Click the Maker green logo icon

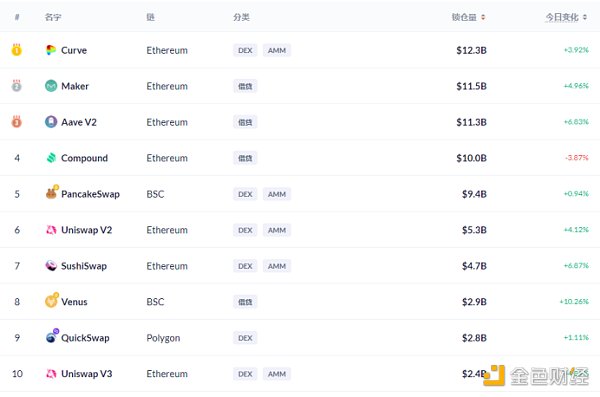[x=51, y=86]
